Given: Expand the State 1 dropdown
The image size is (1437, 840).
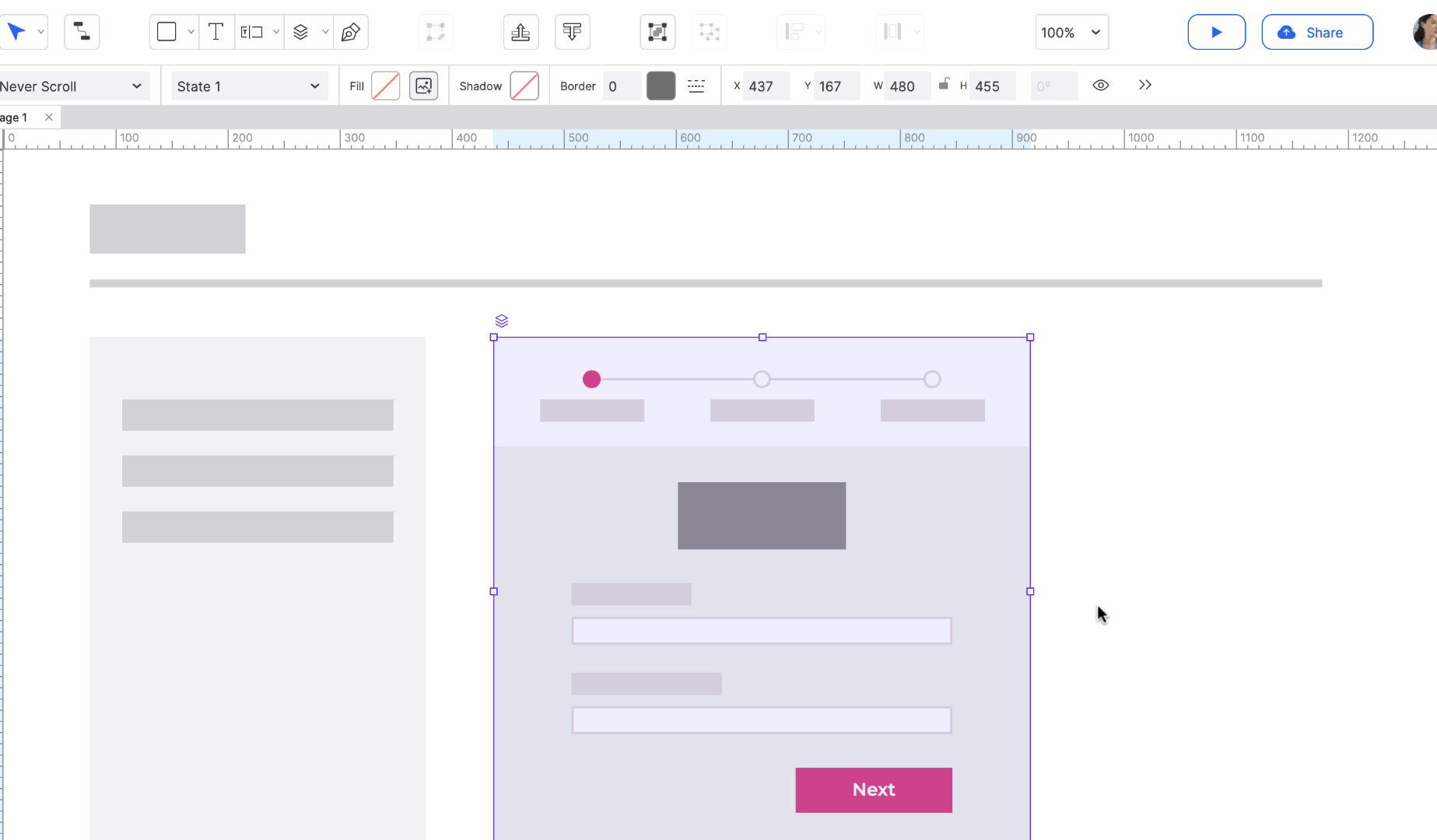Looking at the screenshot, I should coord(248,86).
